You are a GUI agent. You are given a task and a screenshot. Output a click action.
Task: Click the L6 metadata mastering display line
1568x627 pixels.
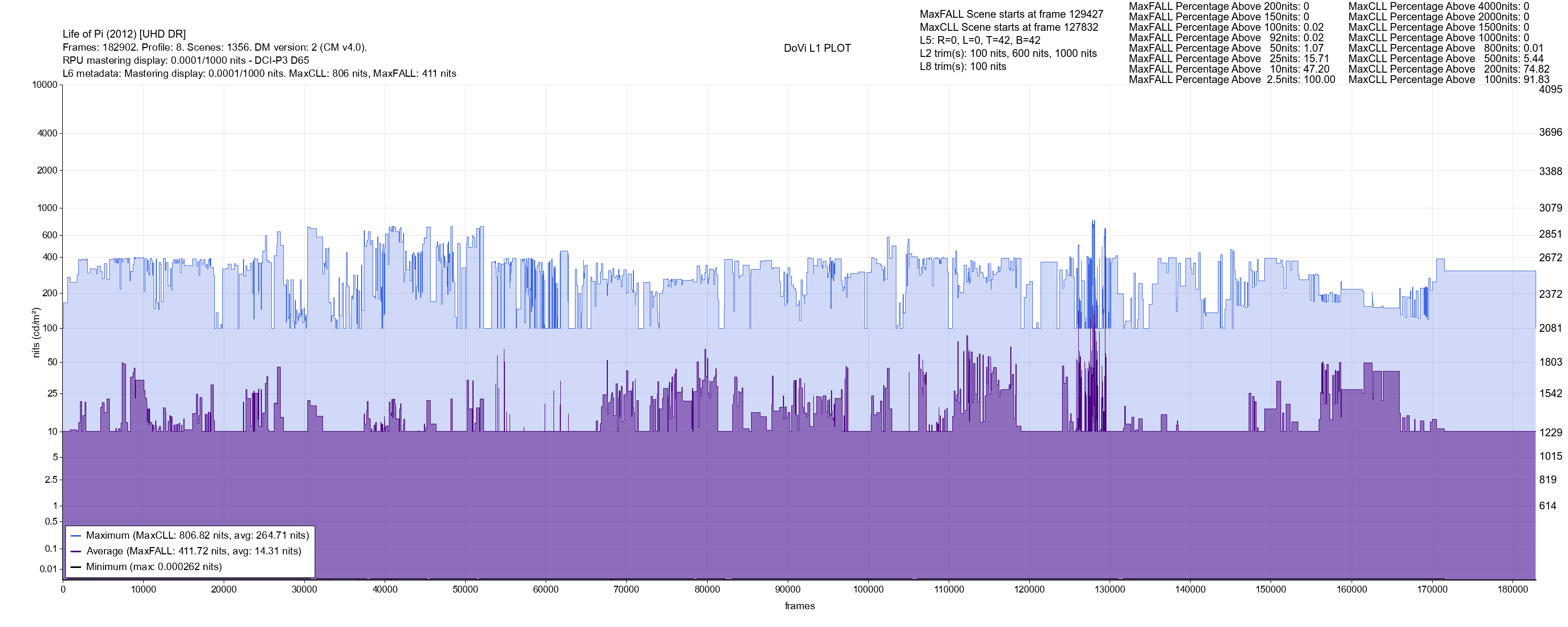point(259,74)
